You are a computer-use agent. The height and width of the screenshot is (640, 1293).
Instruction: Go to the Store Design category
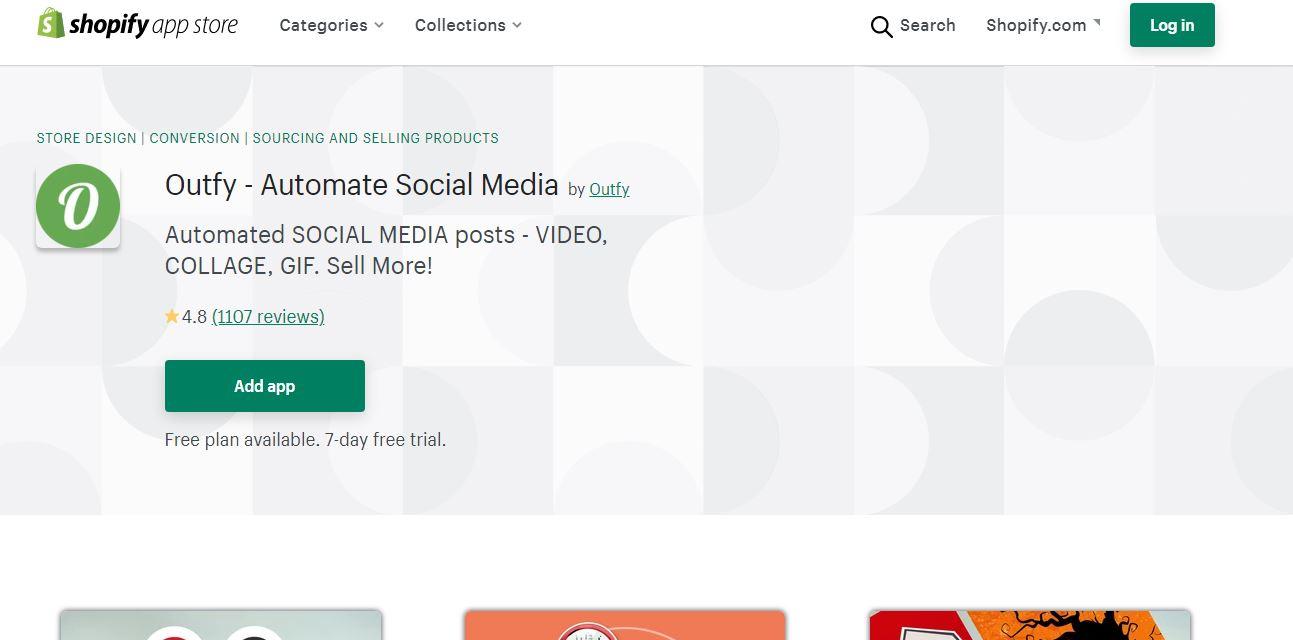coord(86,138)
